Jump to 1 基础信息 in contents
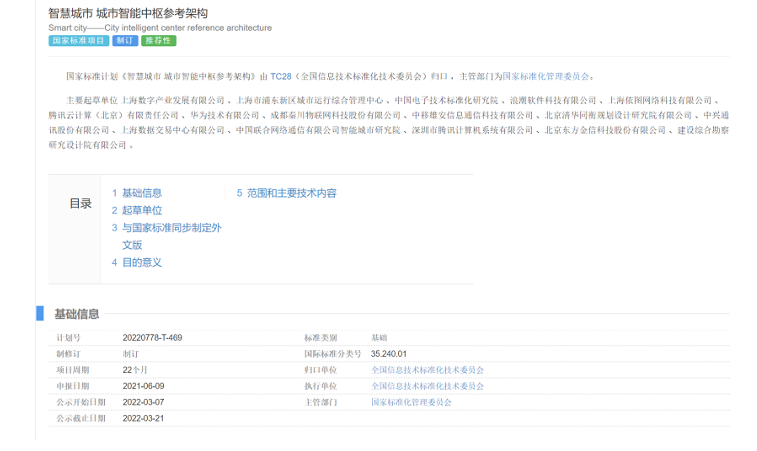Image resolution: width=757 pixels, height=451 pixels. coord(137,193)
